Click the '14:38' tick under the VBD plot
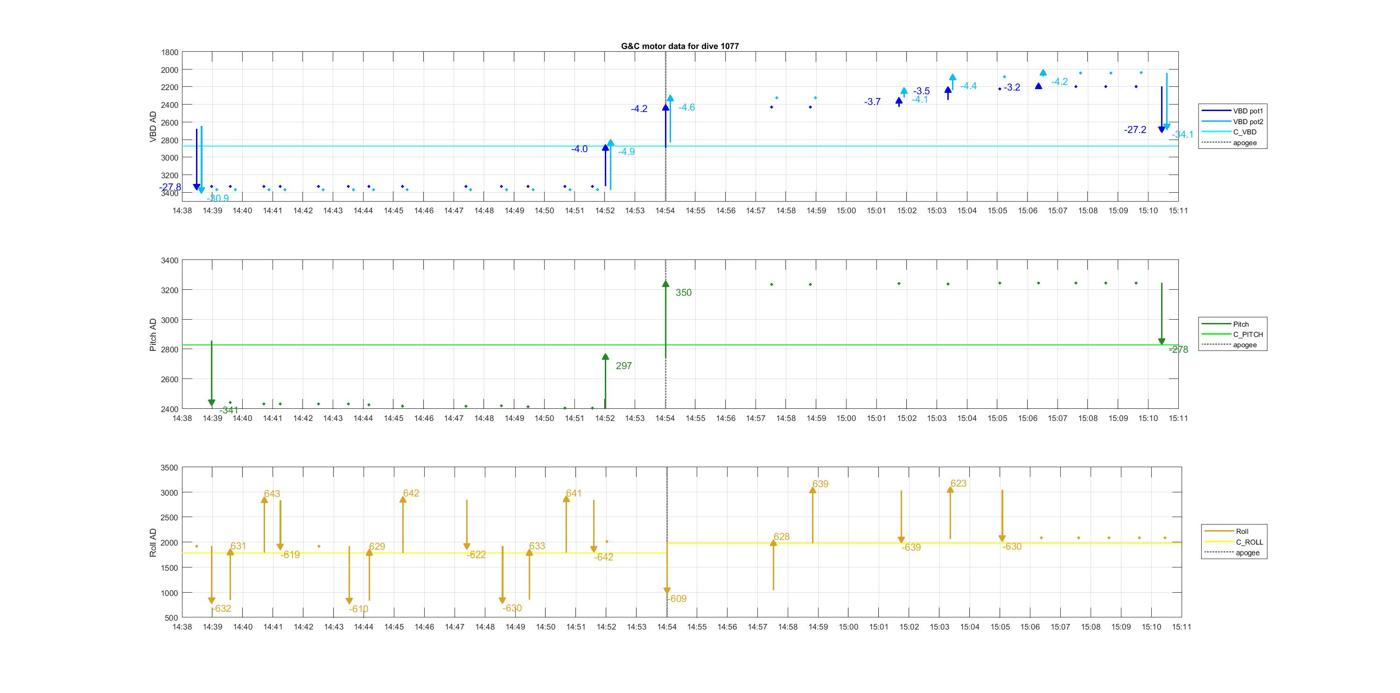Viewport: 1400px width, 693px height. coord(182,211)
